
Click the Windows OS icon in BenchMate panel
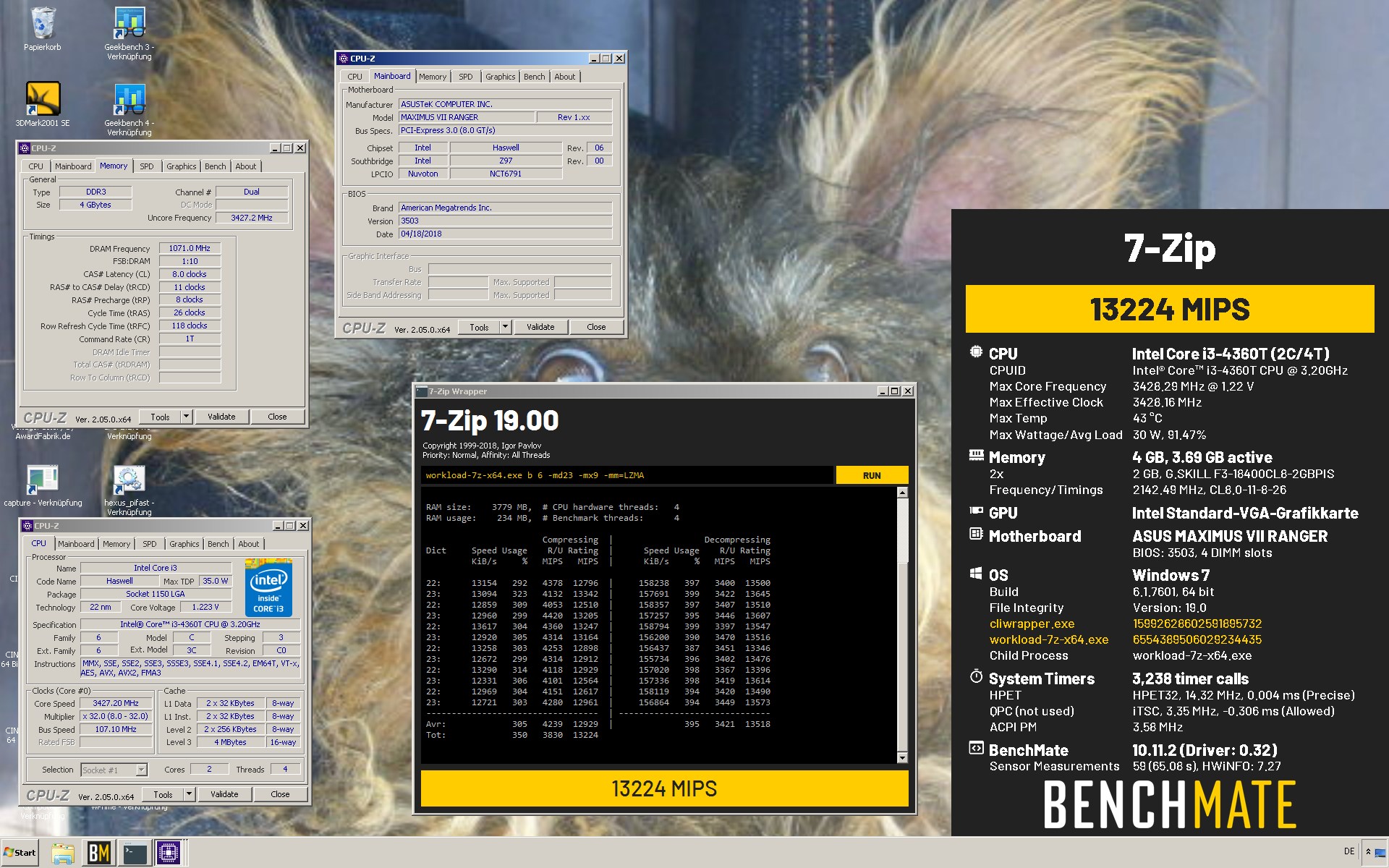(x=976, y=574)
